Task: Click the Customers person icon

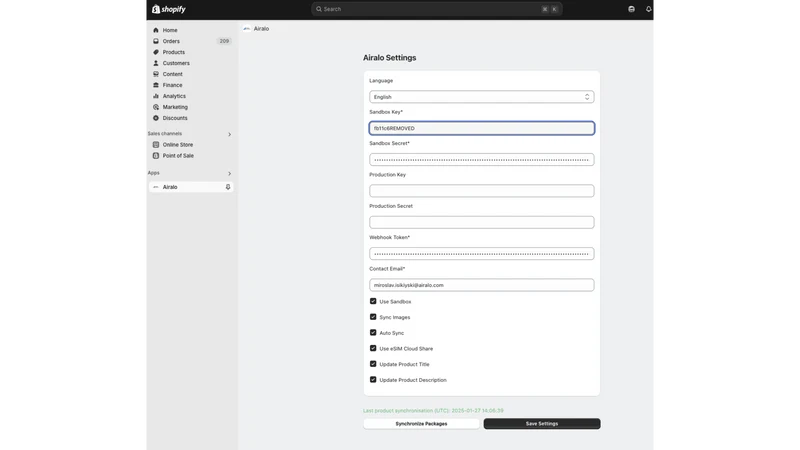Action: (x=156, y=63)
